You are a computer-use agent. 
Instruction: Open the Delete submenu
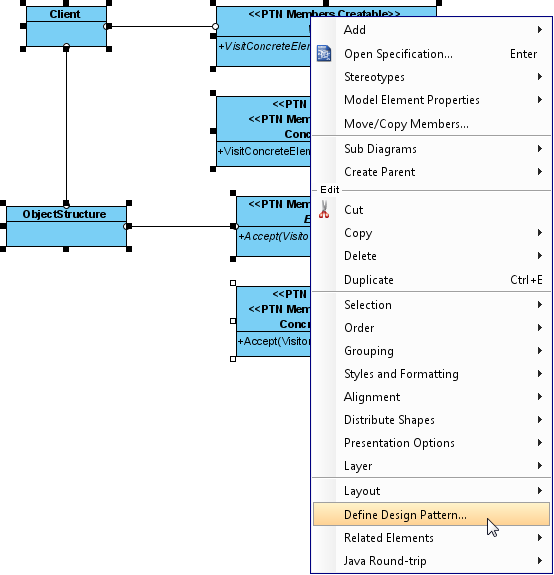coord(431,256)
